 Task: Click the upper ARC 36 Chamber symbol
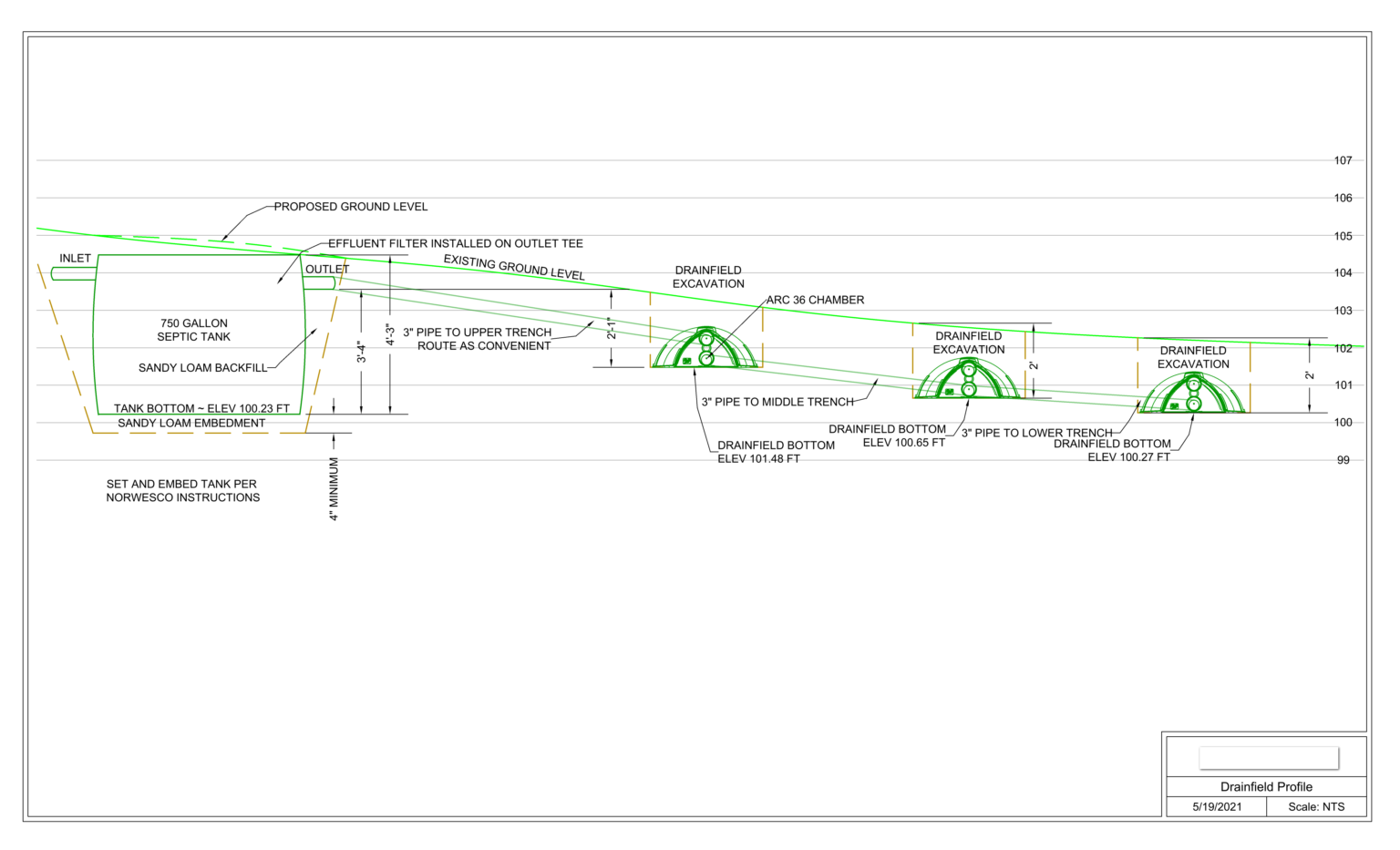click(x=705, y=346)
